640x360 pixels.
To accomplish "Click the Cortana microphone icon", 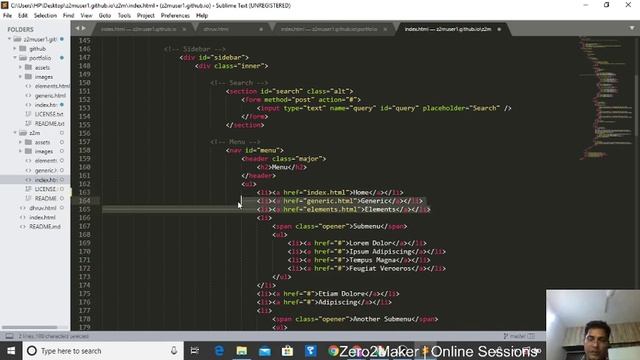I will [x=174, y=351].
